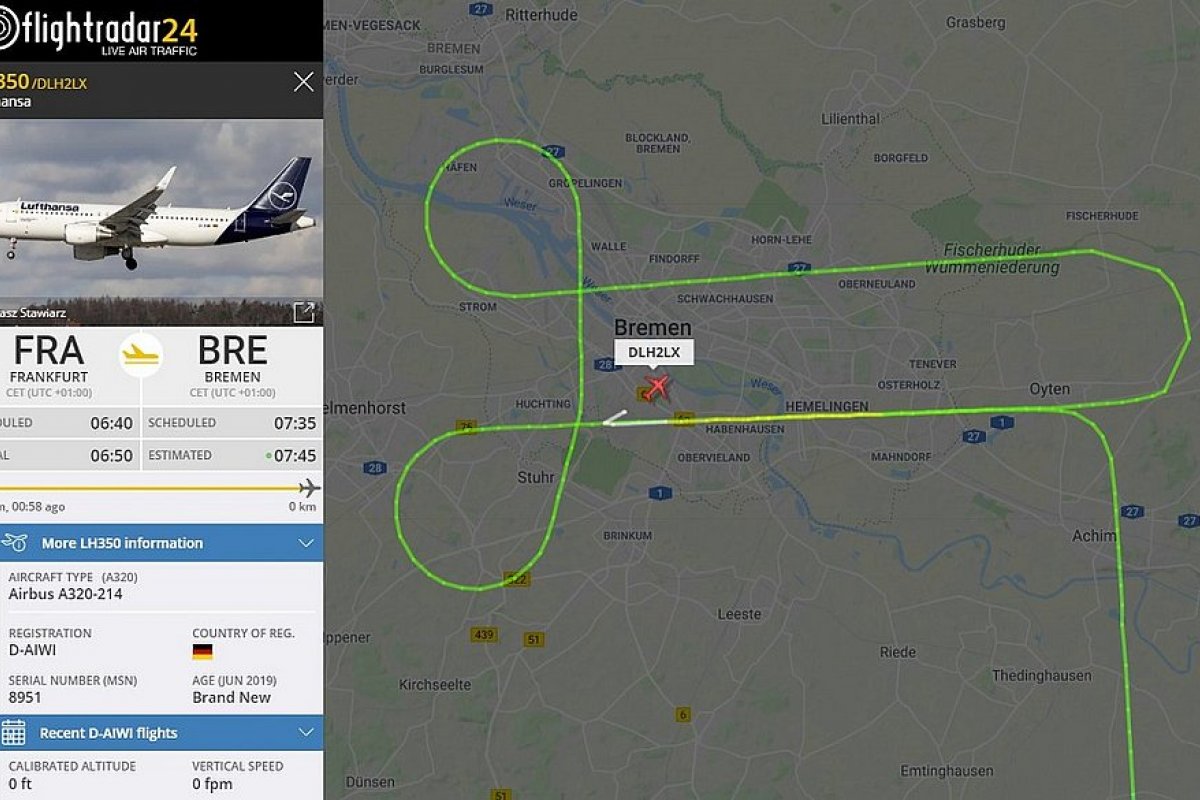This screenshot has height=800, width=1200.
Task: Close the flight details panel
Action: tap(304, 82)
